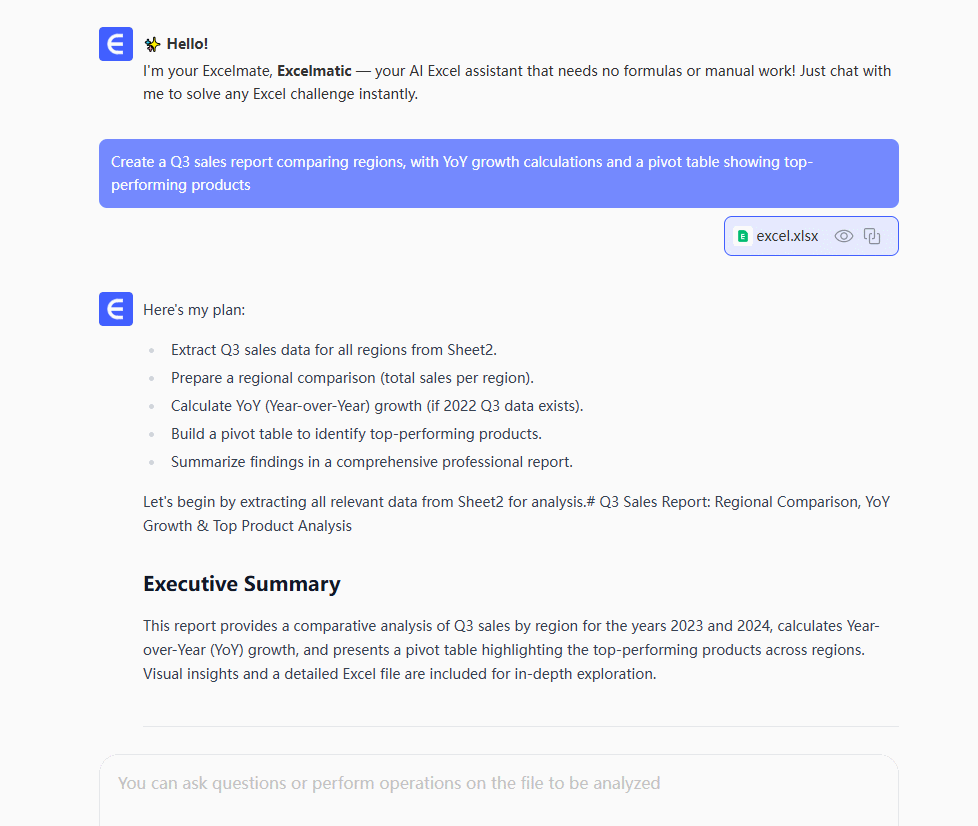
Task: Select the "Prepare a regional comparison" bullet
Action: click(x=352, y=378)
